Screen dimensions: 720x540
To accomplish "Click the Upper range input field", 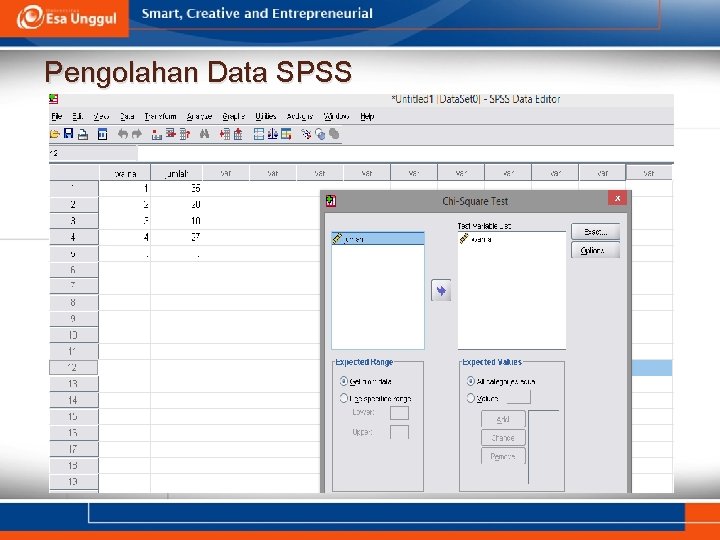I will pos(399,432).
